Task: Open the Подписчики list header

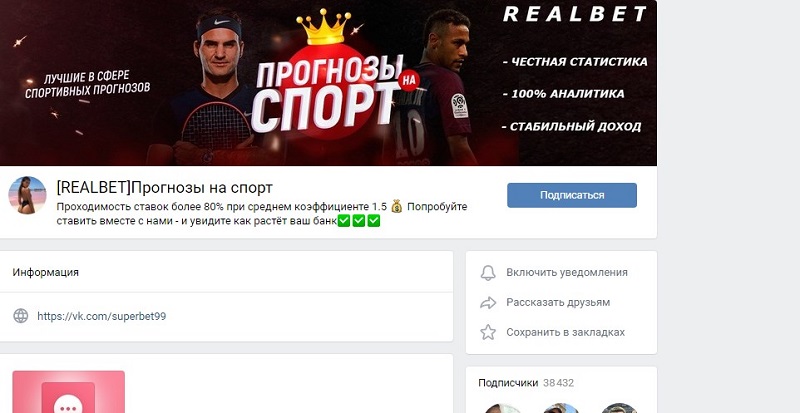Action: 508,383
